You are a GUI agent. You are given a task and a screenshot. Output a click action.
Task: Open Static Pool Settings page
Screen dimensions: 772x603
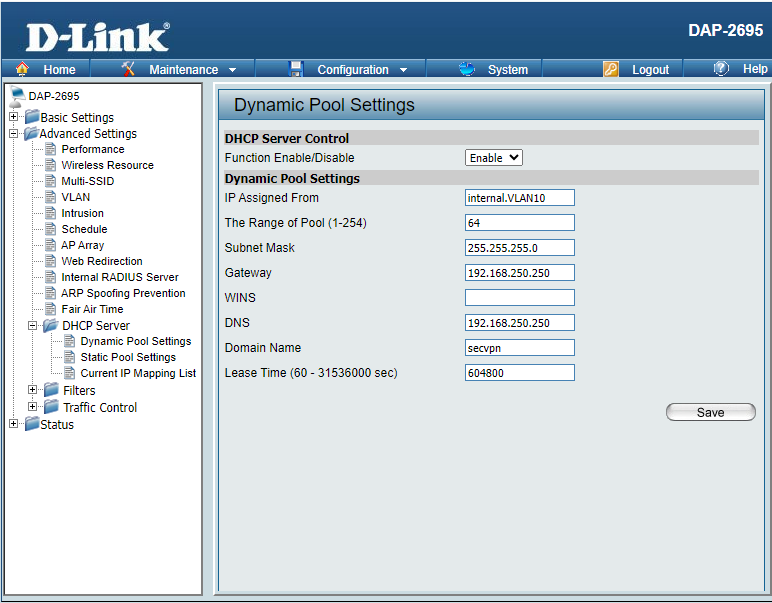[128, 357]
